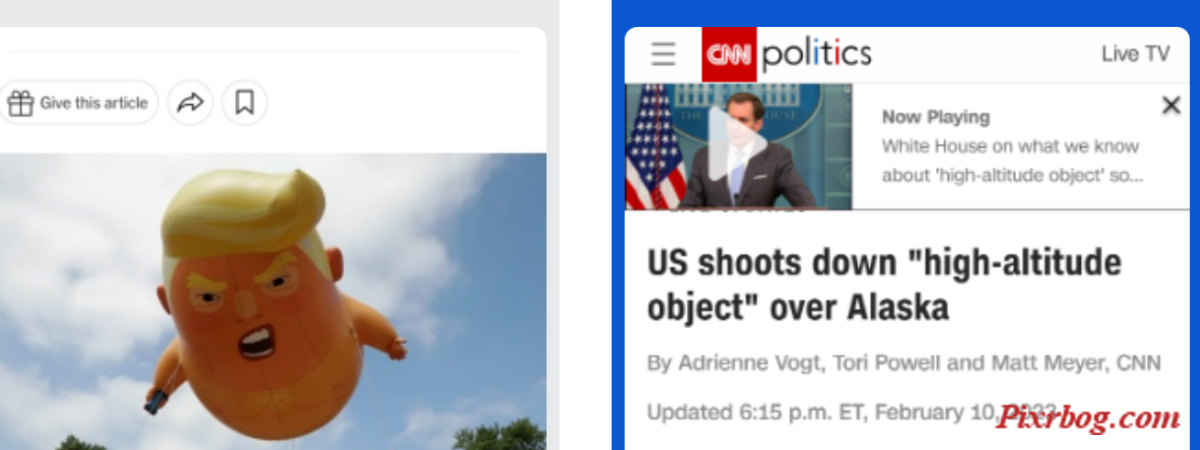Screen dimensions: 1200x450
Task: Bookmark this article with the save icon
Action: [245, 102]
